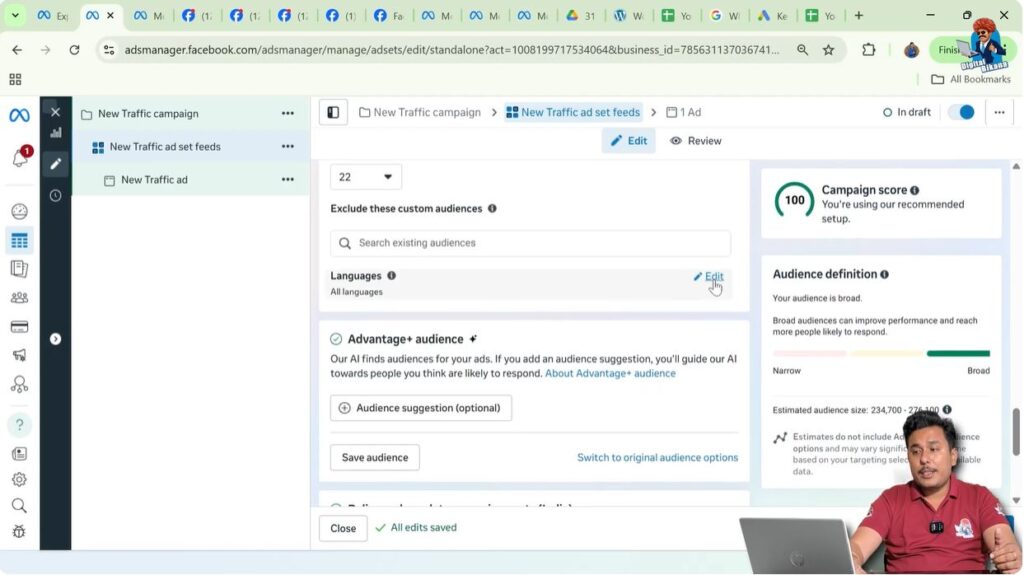1024x575 pixels.
Task: Close the editor with the X icon
Action: pos(55,112)
